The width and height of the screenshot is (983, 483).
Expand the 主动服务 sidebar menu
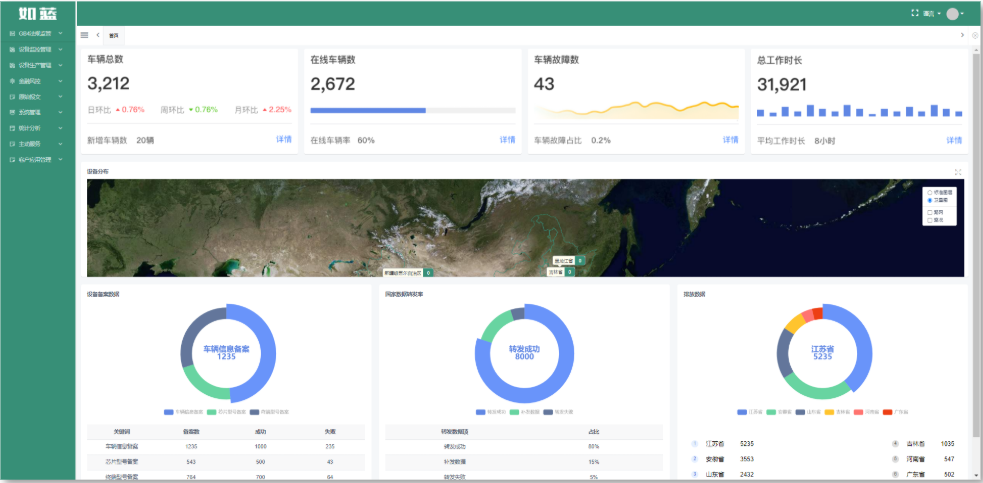35,144
